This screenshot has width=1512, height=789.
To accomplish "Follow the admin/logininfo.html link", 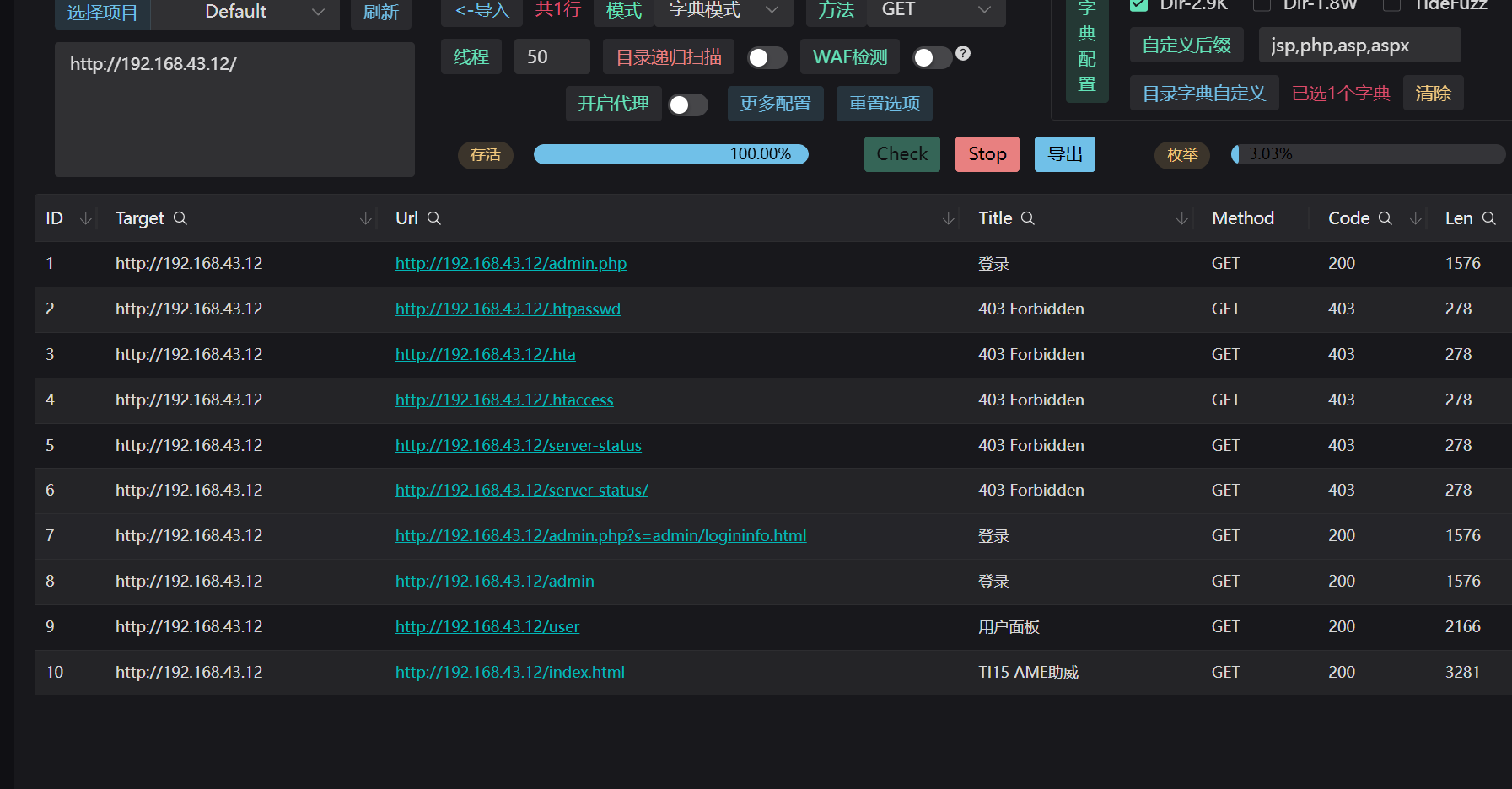I will 600,536.
